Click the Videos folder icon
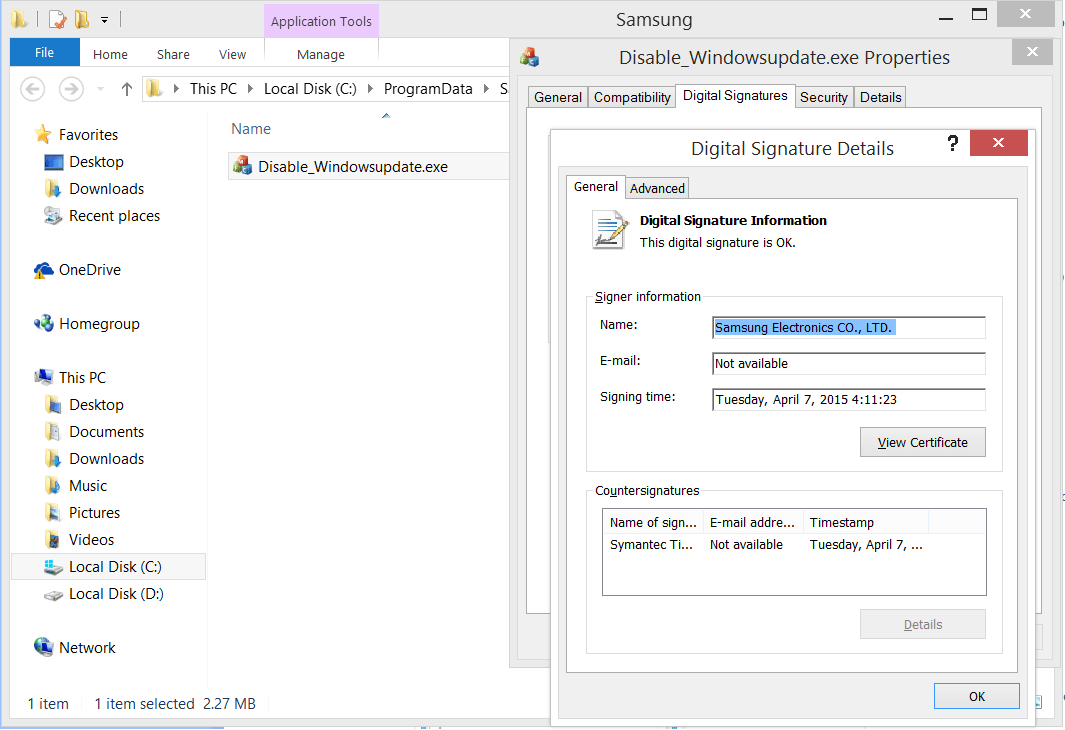The width and height of the screenshot is (1065, 730). tap(53, 540)
